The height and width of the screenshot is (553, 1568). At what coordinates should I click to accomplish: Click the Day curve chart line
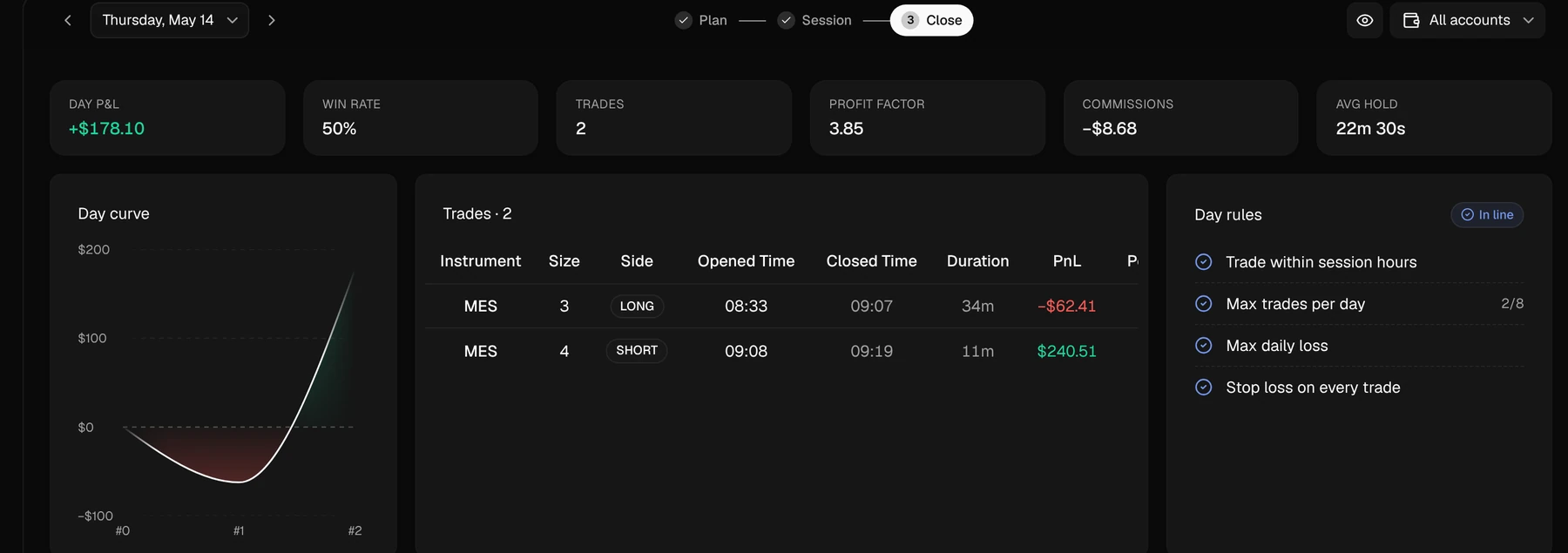(x=239, y=481)
